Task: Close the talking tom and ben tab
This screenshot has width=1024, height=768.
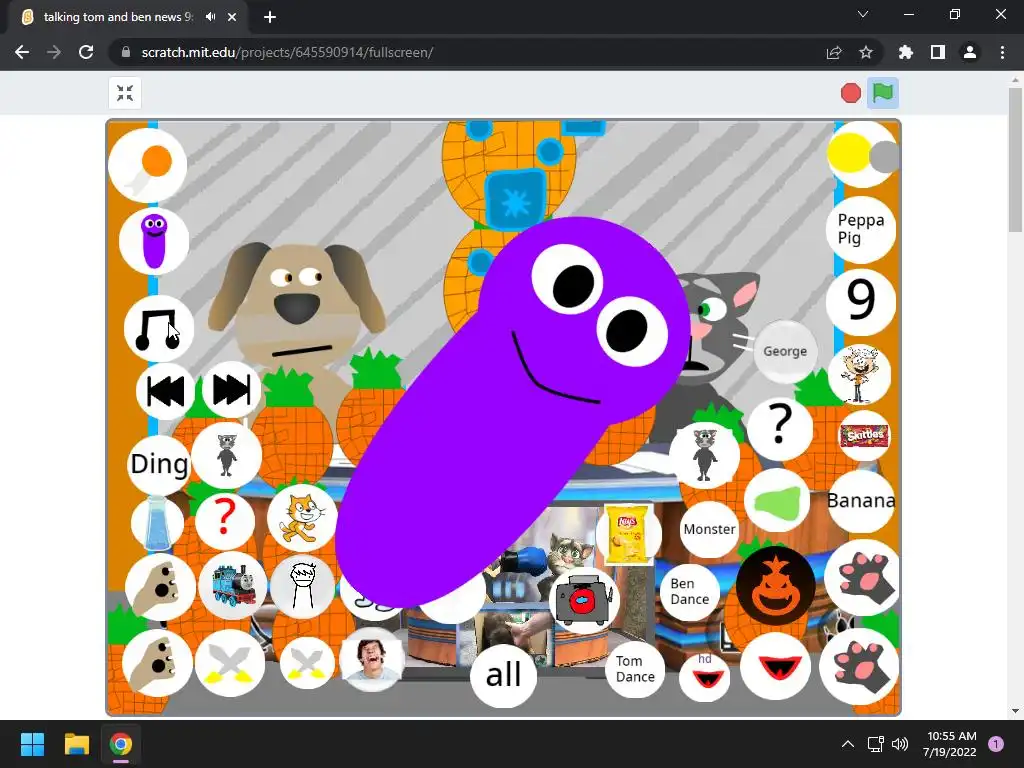Action: coord(232,17)
